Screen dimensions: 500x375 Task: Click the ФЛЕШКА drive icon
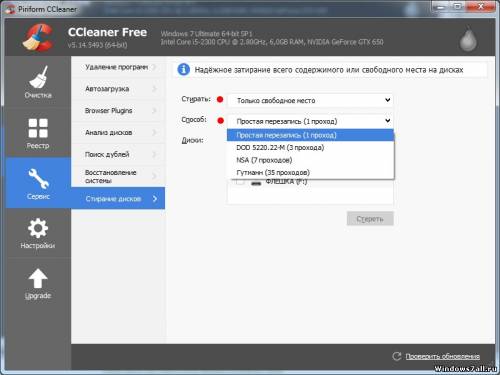(256, 183)
